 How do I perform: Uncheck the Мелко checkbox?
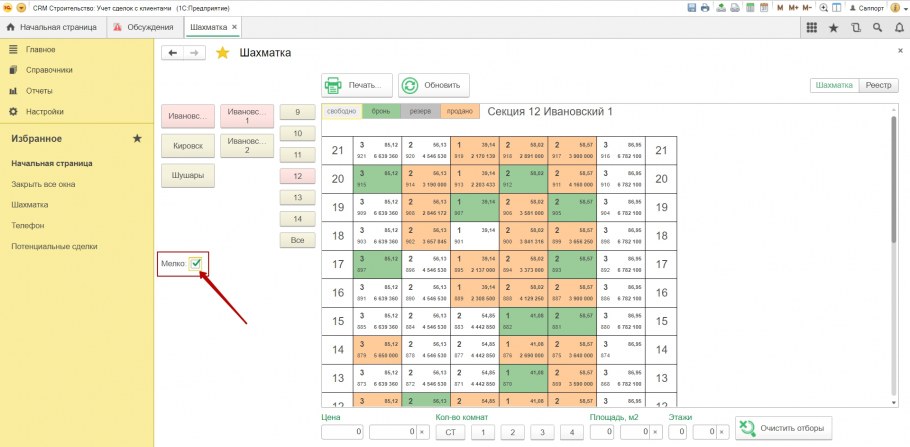[x=198, y=264]
